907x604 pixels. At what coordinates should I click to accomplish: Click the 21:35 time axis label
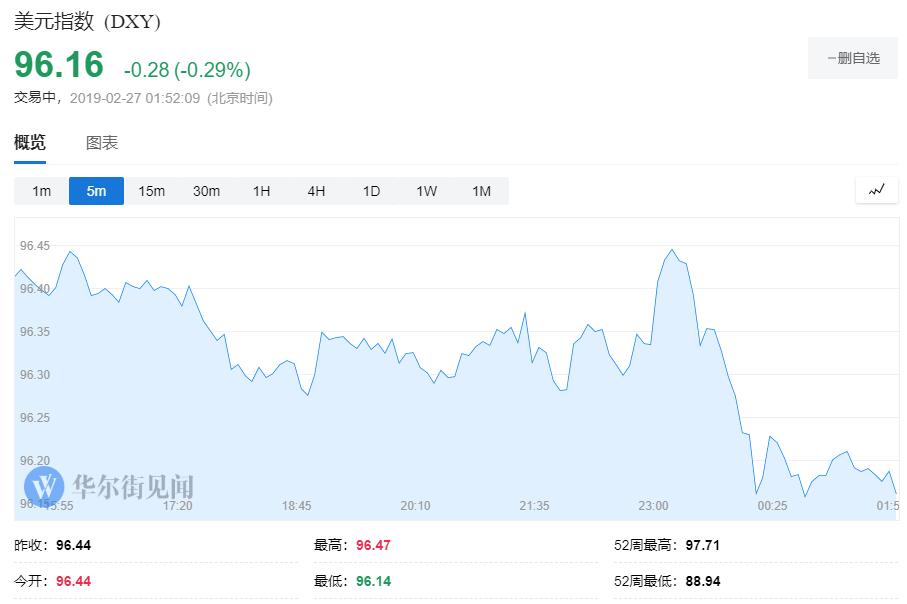535,506
